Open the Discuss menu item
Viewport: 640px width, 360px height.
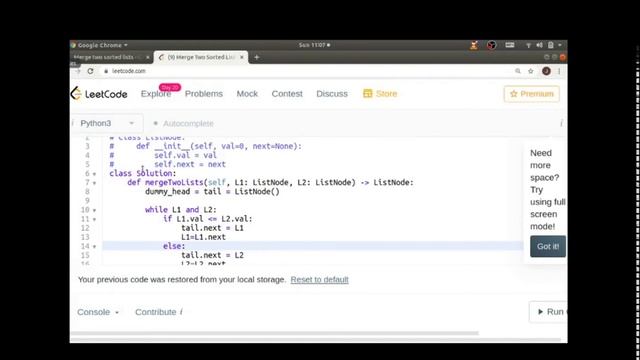[x=332, y=93]
